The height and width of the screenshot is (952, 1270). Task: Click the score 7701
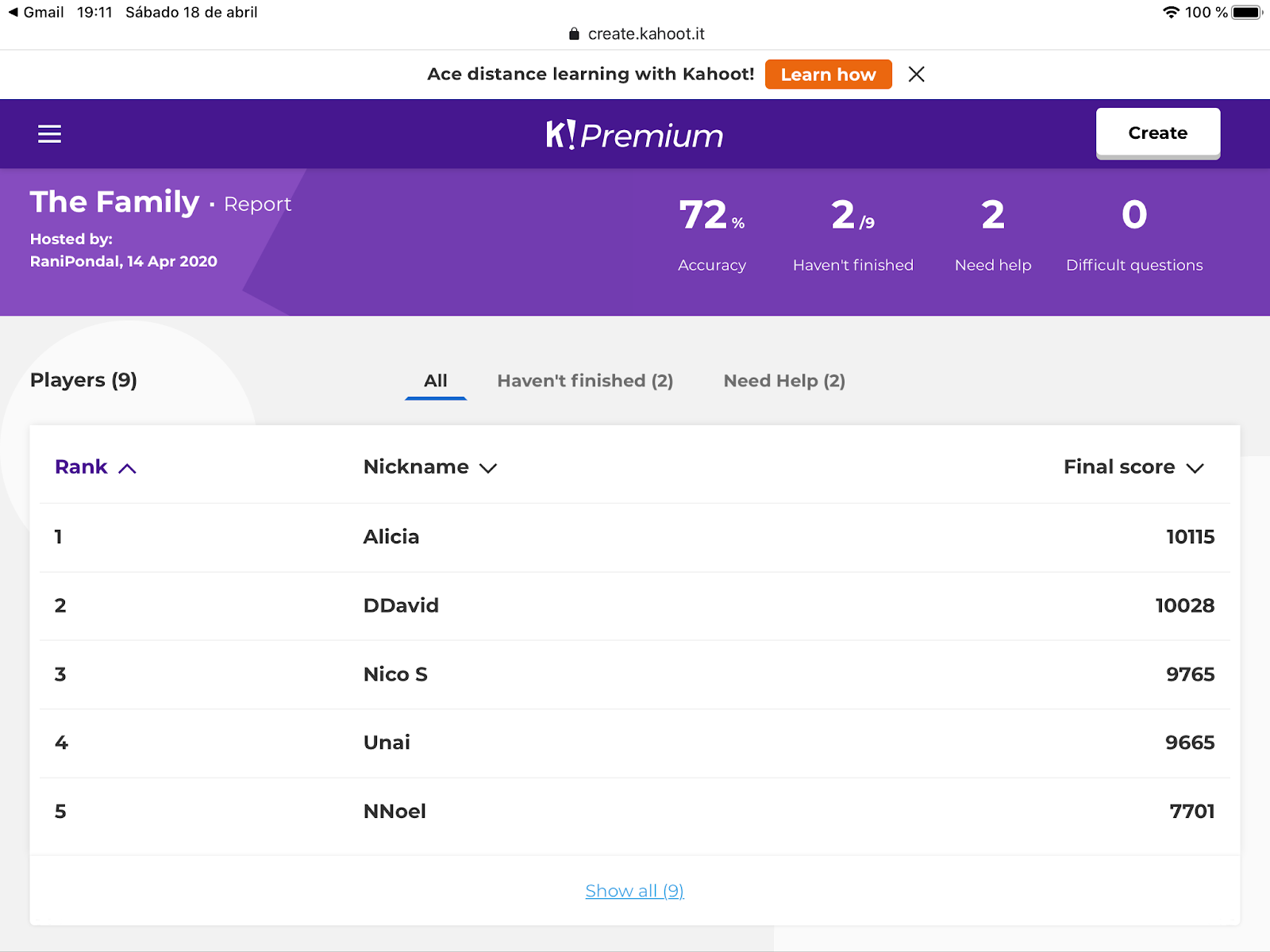(1192, 812)
